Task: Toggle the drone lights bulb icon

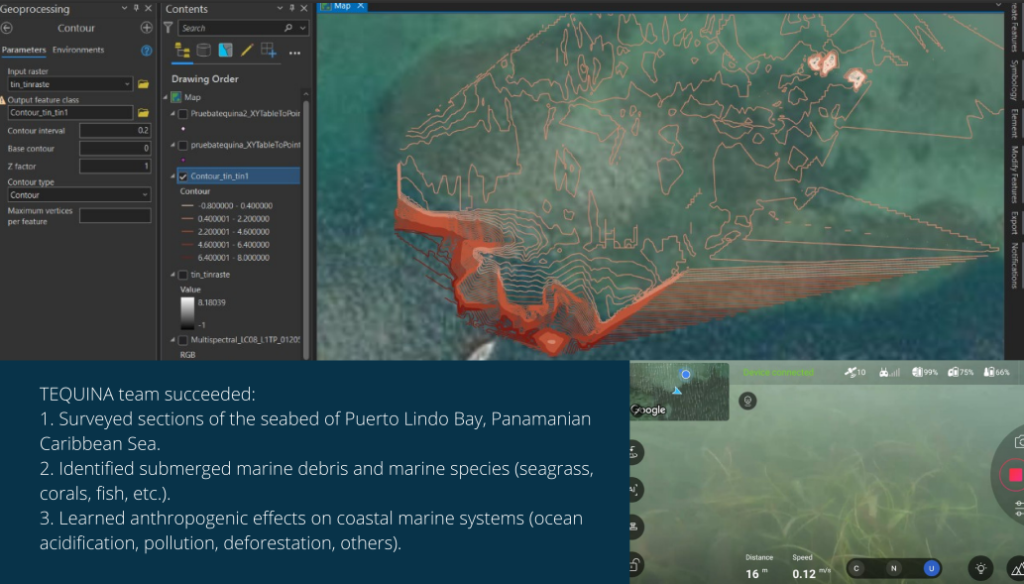Action: click(x=981, y=568)
